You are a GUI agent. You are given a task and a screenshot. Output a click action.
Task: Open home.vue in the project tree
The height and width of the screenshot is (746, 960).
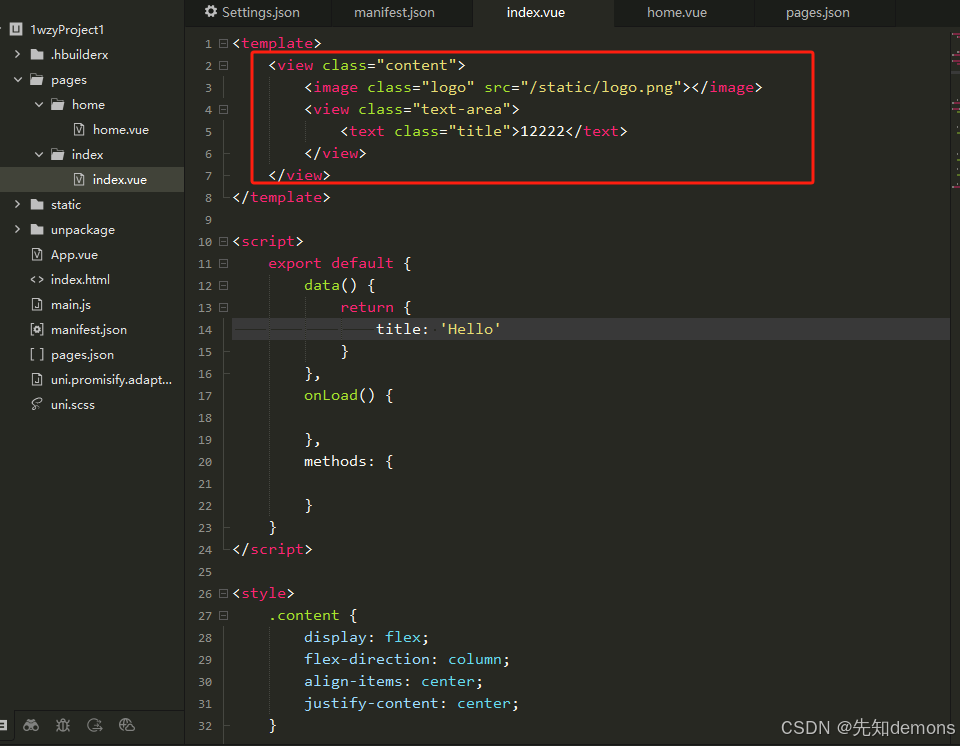pos(121,130)
